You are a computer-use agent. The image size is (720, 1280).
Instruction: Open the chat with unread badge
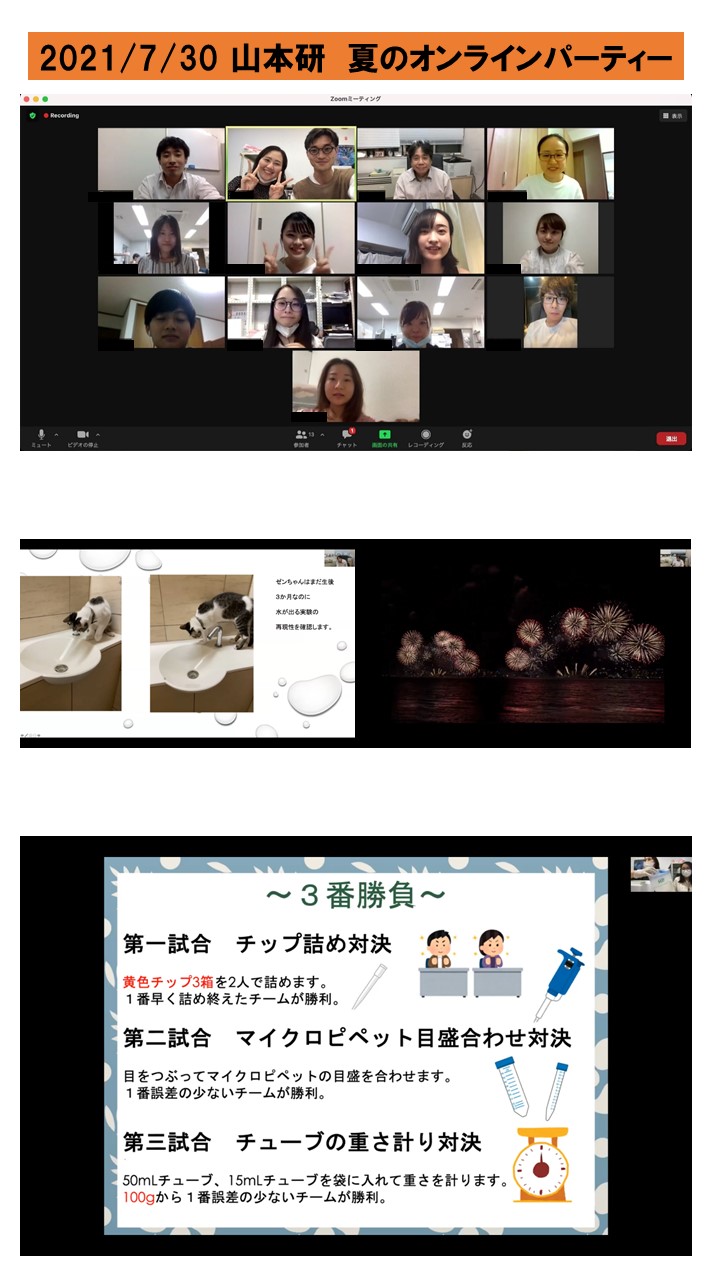tap(346, 436)
